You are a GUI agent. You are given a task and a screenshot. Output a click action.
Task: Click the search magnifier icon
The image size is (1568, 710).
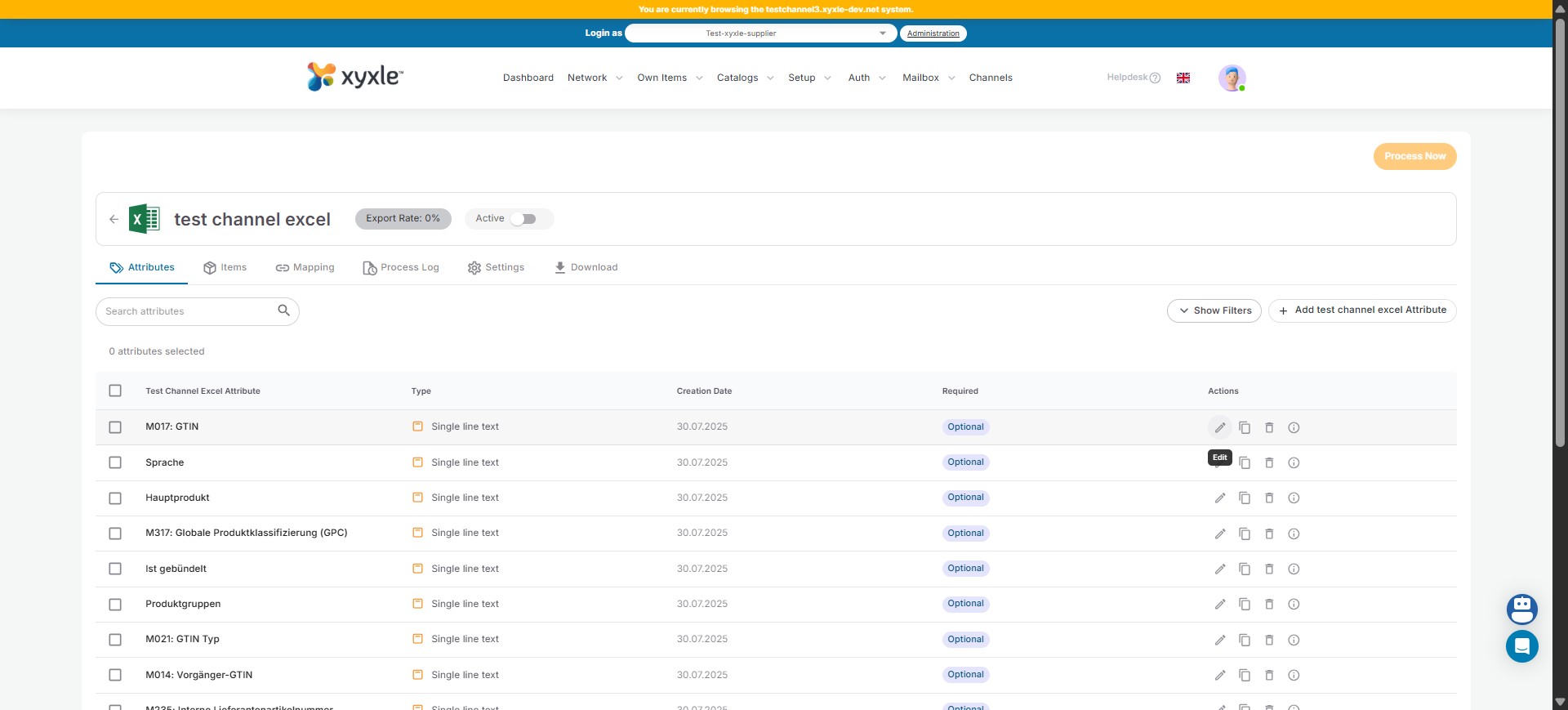click(x=283, y=310)
